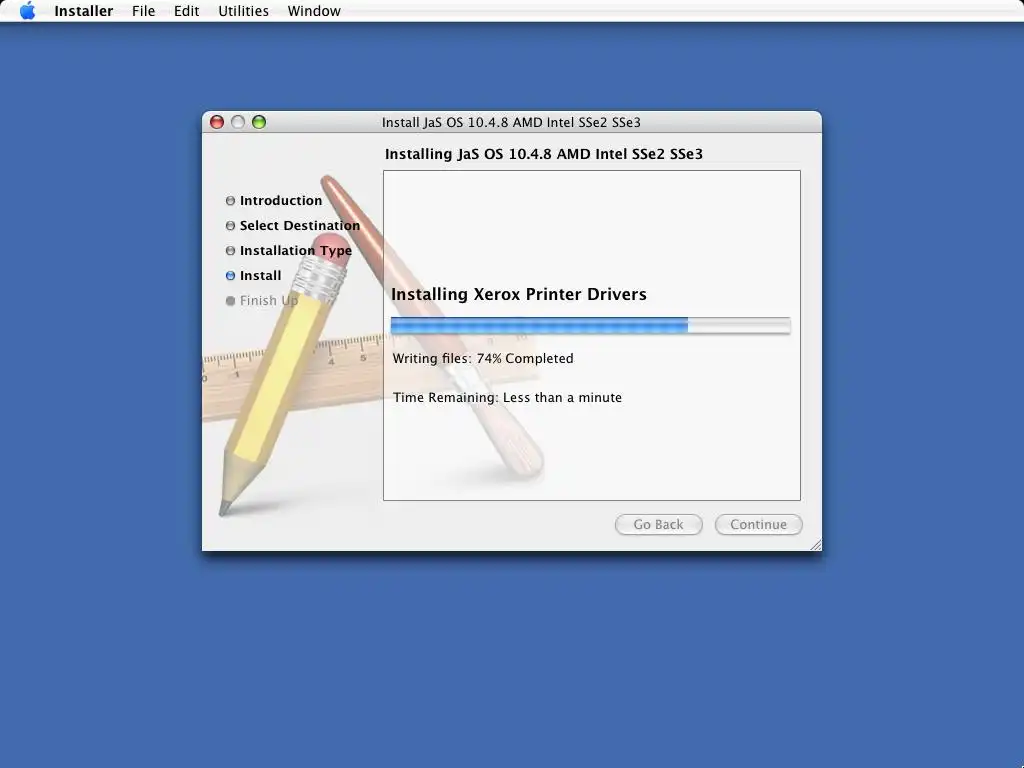Select the Introduction step bullet
Viewport: 1024px width, 768px height.
(x=230, y=200)
